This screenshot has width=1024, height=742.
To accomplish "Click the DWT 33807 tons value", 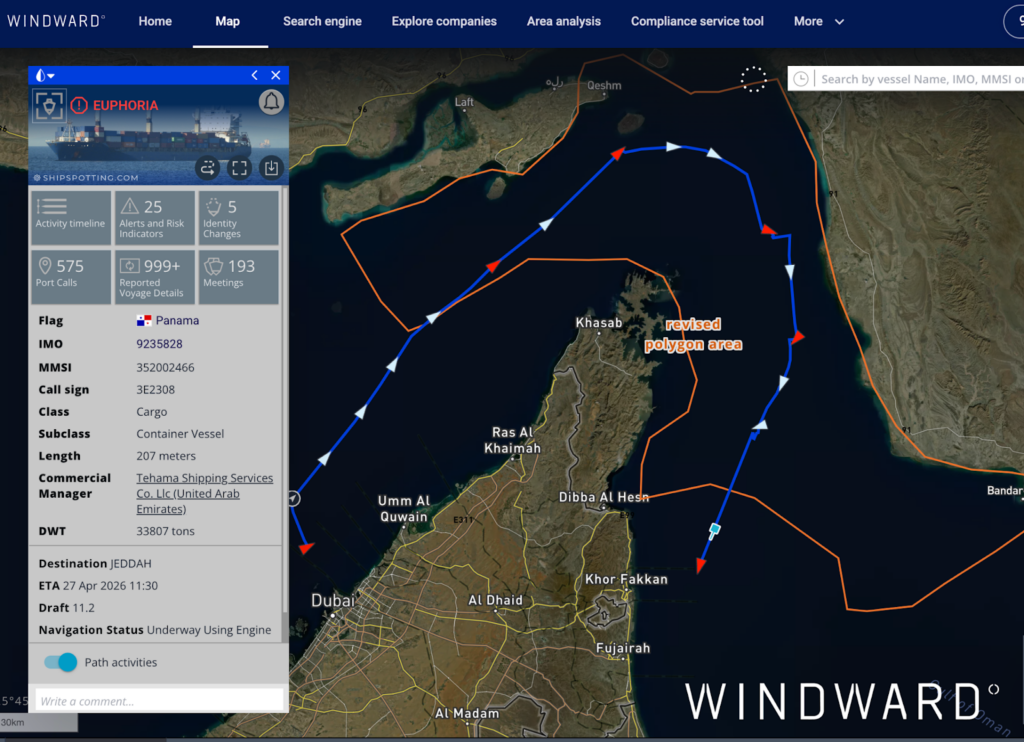I will [x=165, y=532].
